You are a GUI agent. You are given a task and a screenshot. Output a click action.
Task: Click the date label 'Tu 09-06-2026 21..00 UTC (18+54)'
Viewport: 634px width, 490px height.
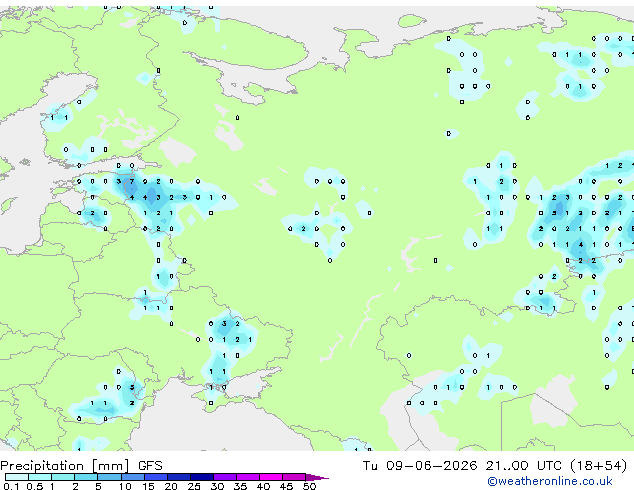pos(495,466)
